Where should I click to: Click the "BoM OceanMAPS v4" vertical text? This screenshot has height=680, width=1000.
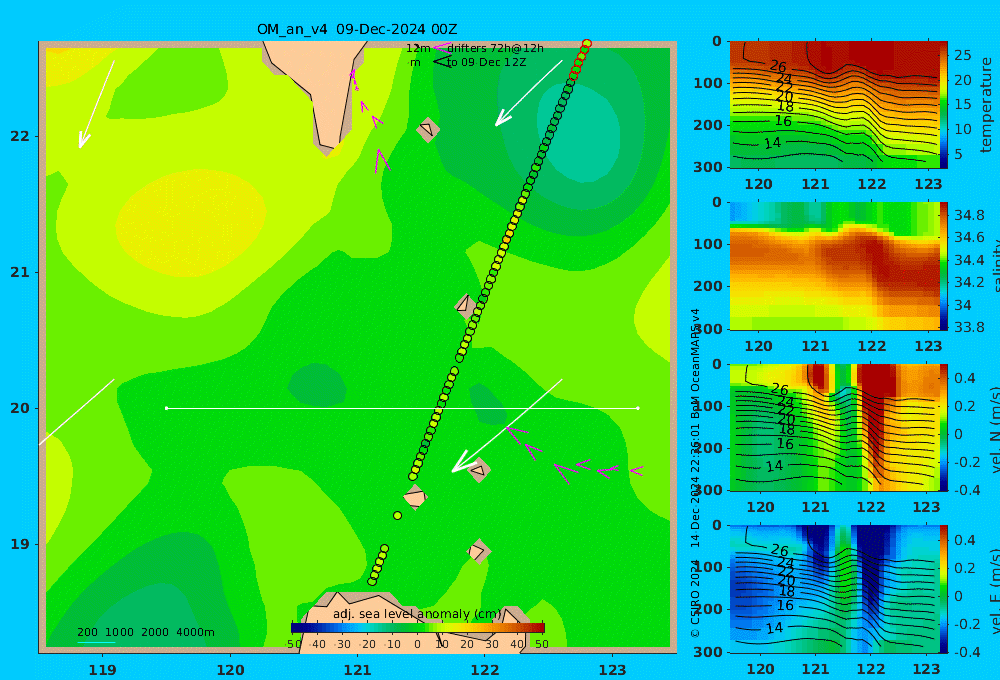(x=695, y=364)
